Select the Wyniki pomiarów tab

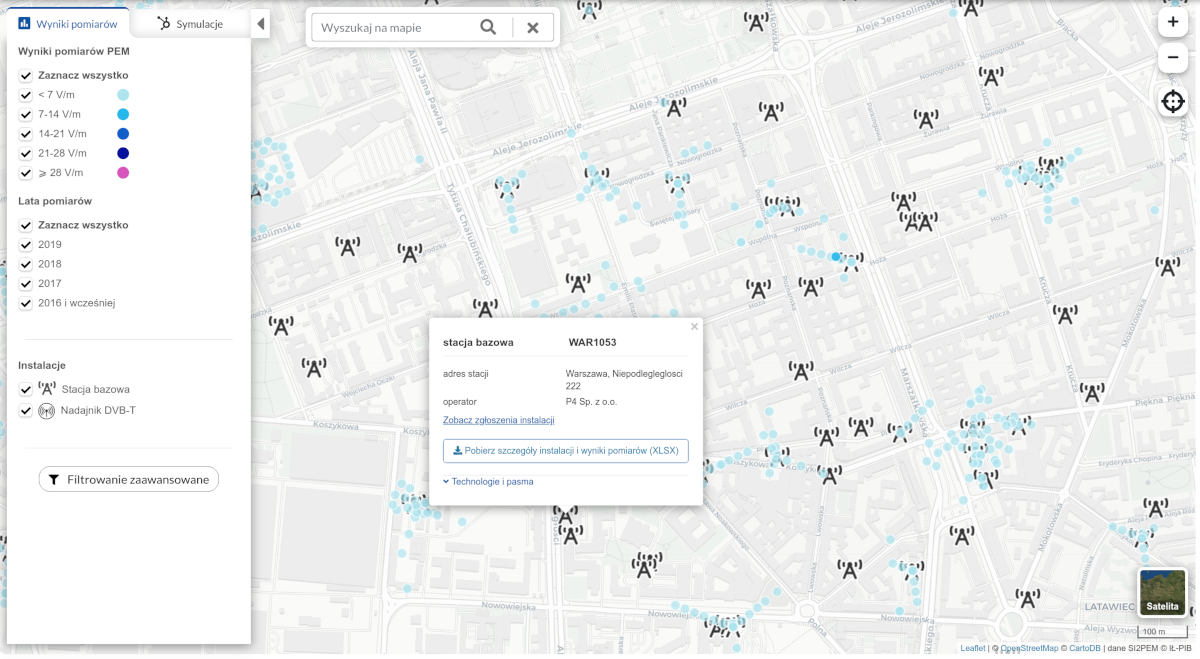coord(68,24)
